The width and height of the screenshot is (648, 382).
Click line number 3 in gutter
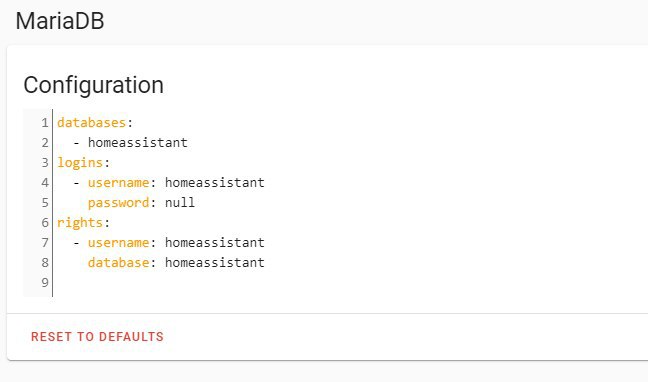coord(45,163)
